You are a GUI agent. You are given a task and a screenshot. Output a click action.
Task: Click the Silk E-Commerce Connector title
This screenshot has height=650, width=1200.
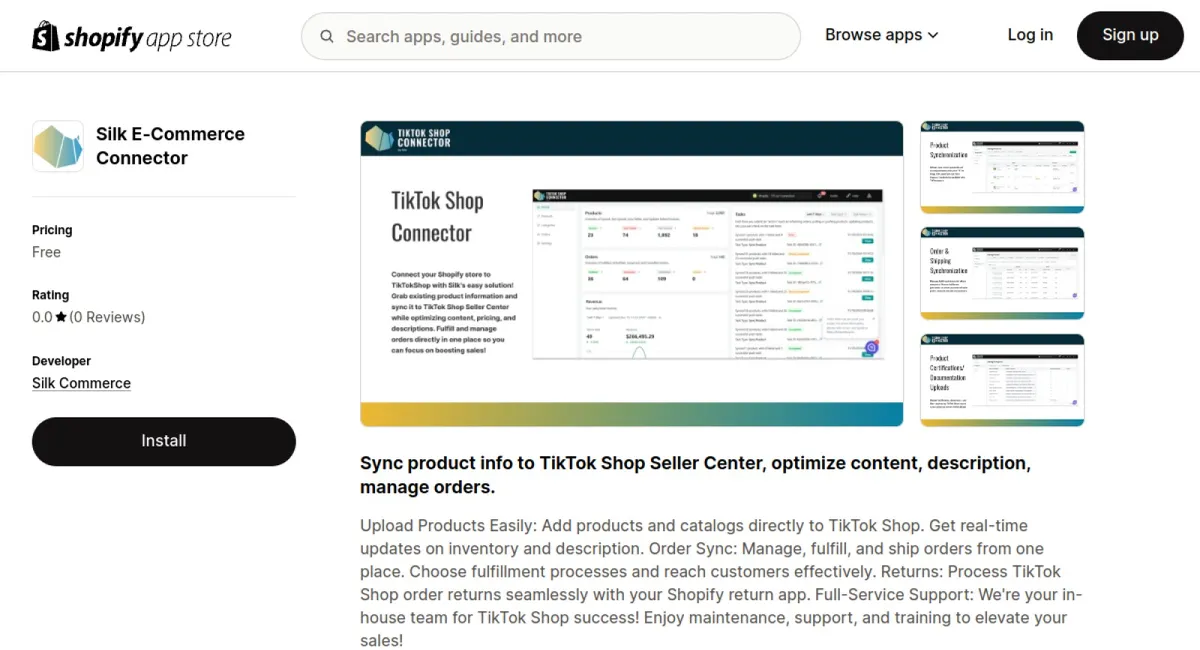point(170,146)
